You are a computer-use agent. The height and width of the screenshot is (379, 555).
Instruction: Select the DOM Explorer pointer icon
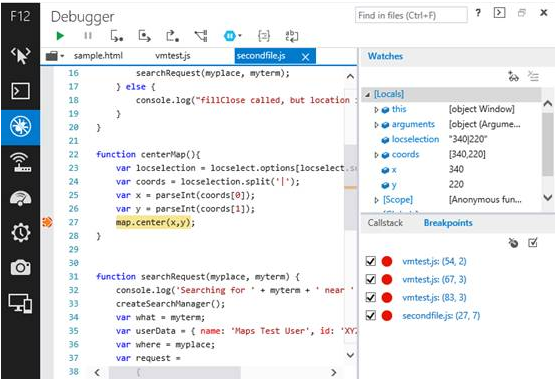pos(21,56)
